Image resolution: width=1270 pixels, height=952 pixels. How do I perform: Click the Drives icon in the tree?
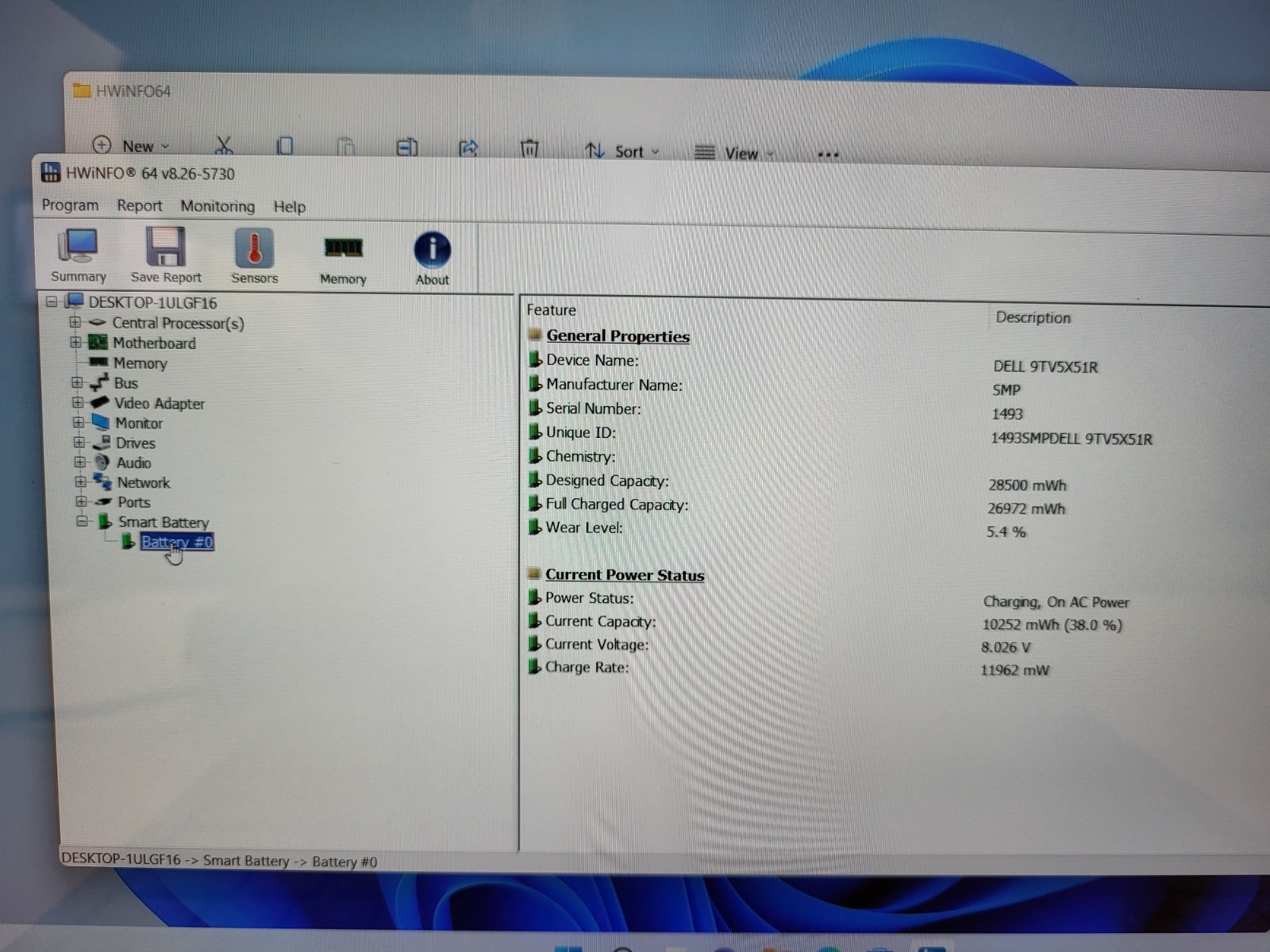(x=102, y=442)
